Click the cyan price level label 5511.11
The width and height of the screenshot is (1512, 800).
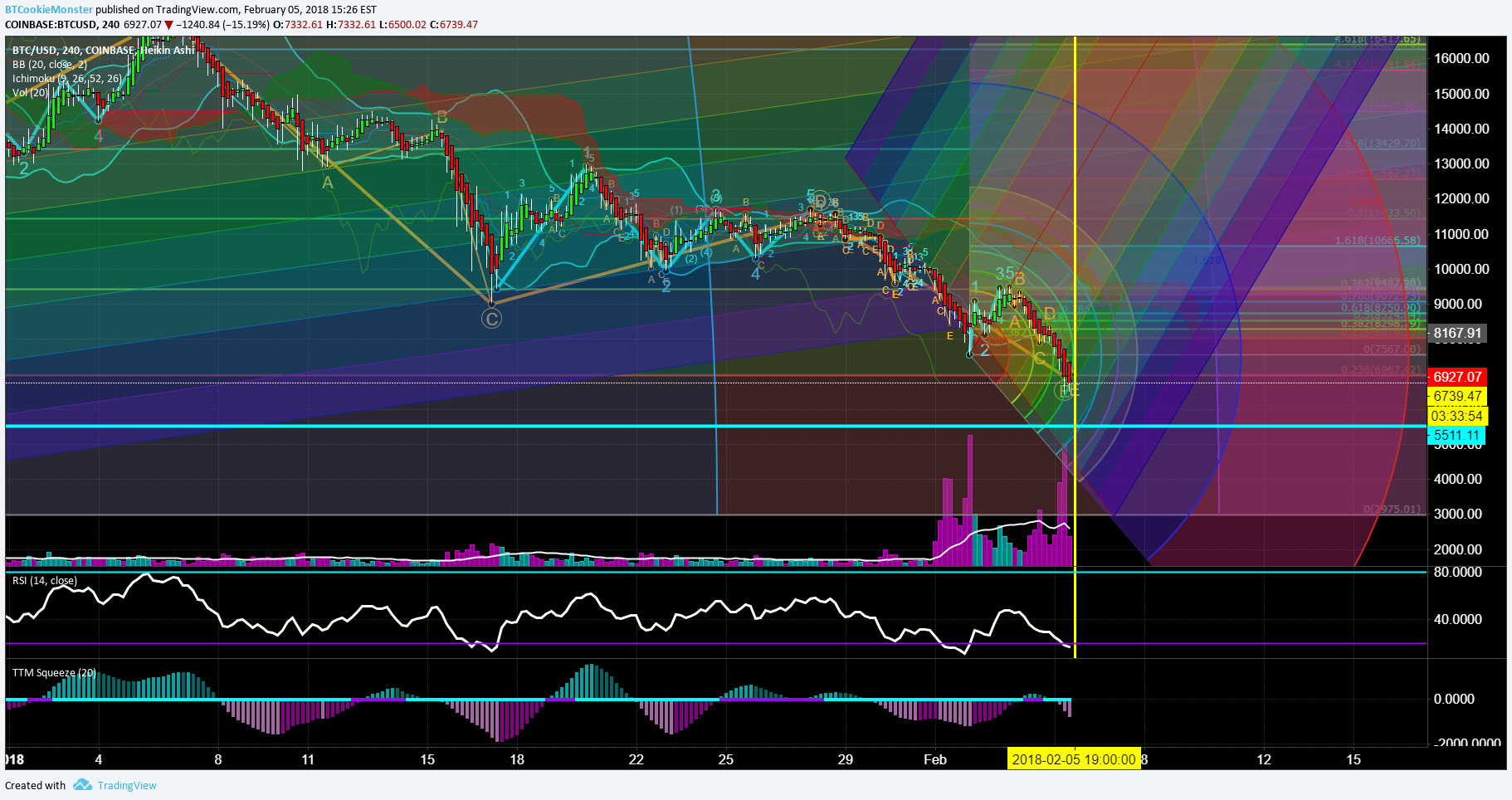tap(1457, 436)
